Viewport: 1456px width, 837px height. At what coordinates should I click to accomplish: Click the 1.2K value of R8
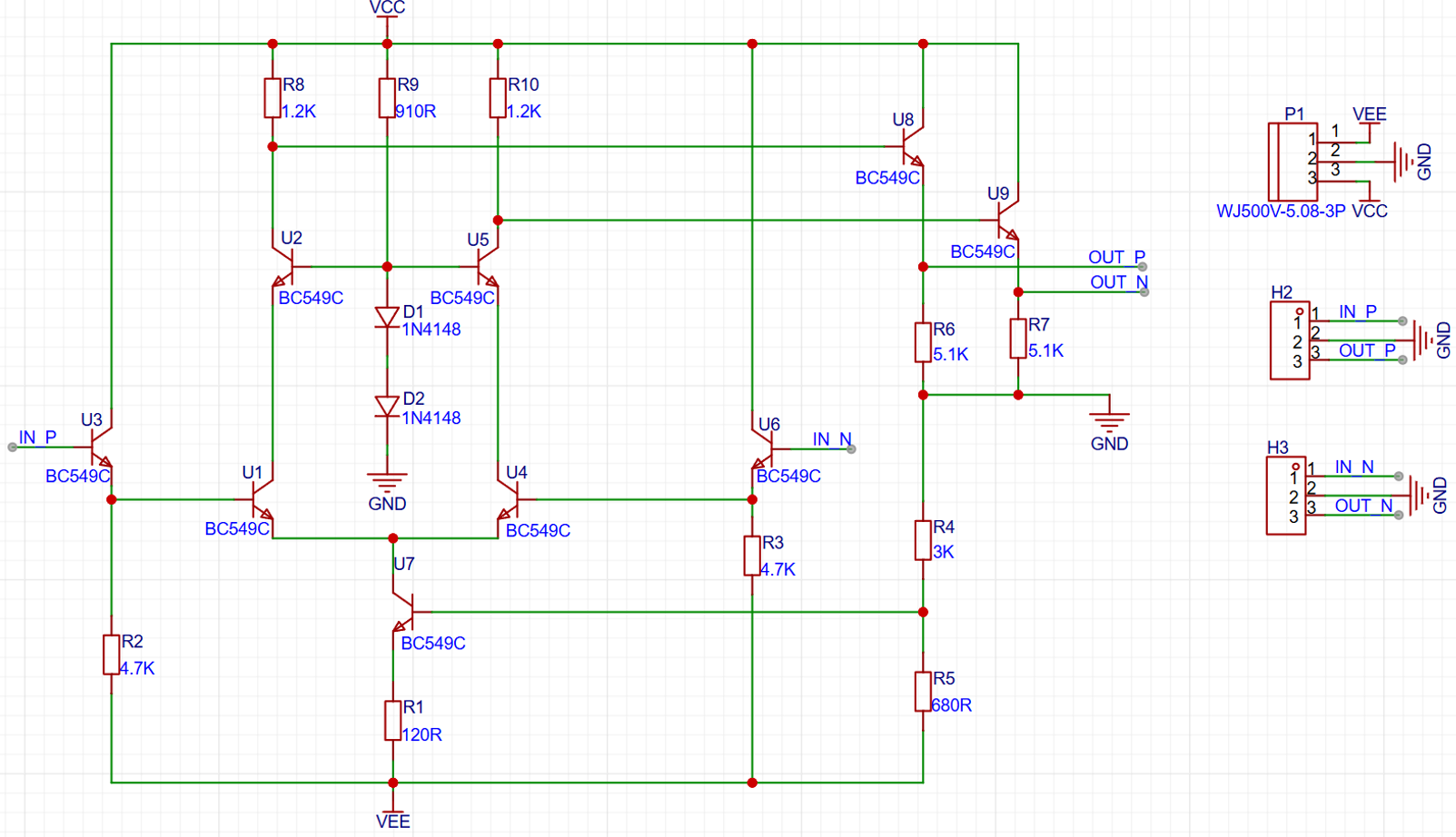point(299,112)
